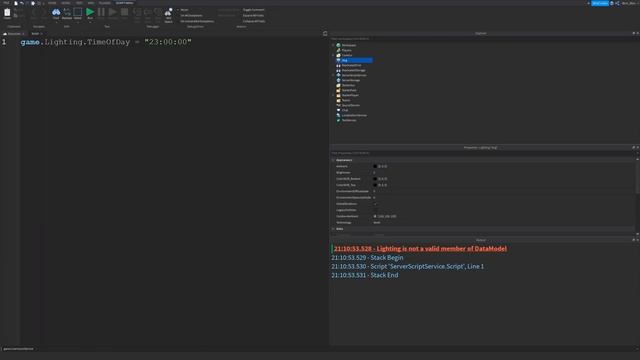Viewport: 640px width, 360px height.
Task: Click the Players icon in Explorer
Action: tap(338, 50)
